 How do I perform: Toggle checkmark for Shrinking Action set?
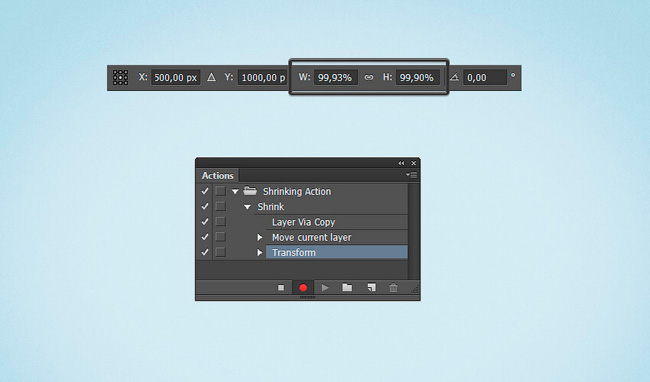[x=205, y=191]
